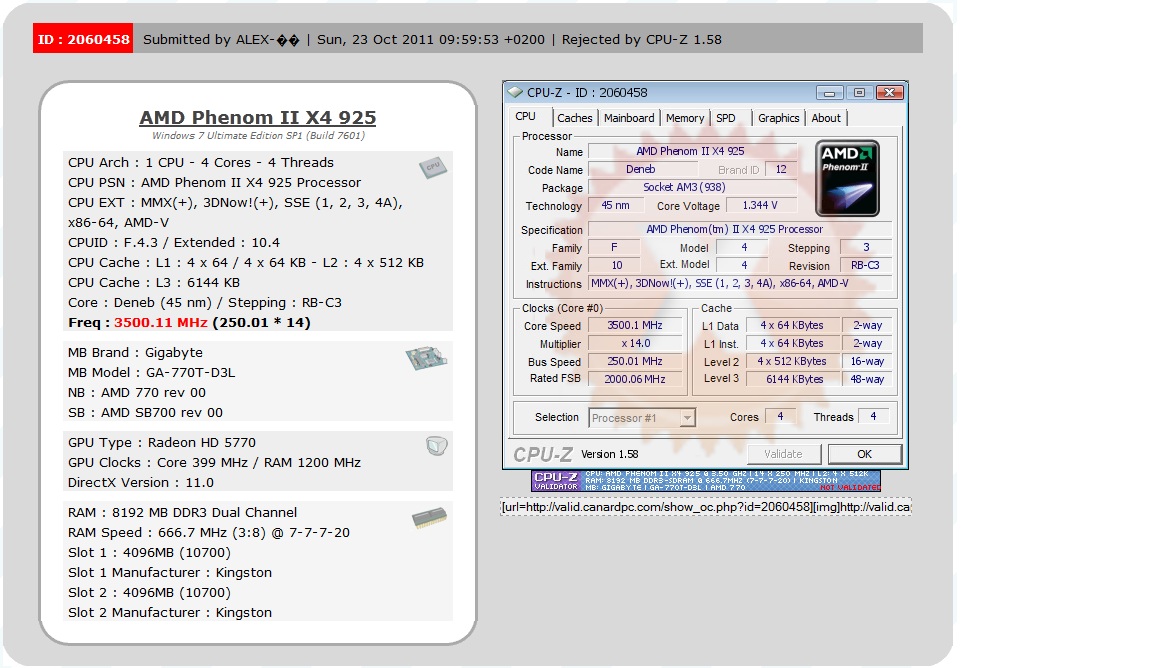Open the Mainboard tab
This screenshot has width=1152, height=668.
pyautogui.click(x=628, y=118)
